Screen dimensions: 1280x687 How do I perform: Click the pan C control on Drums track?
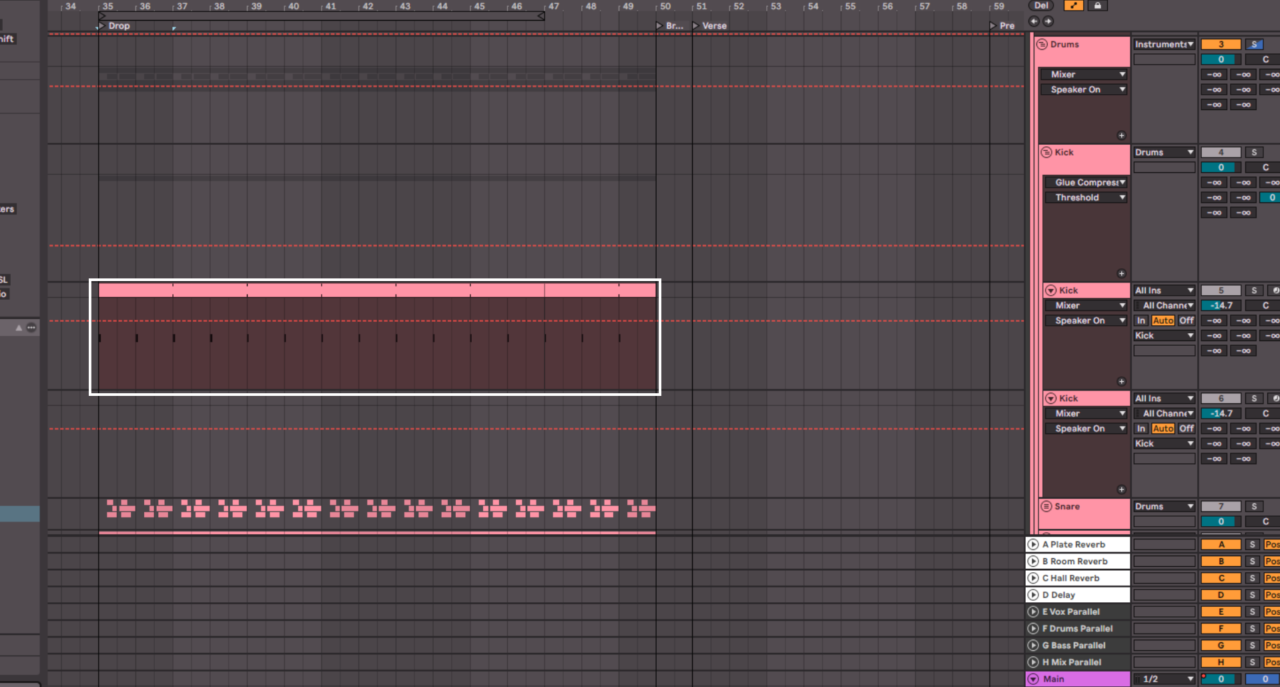[x=1264, y=59]
